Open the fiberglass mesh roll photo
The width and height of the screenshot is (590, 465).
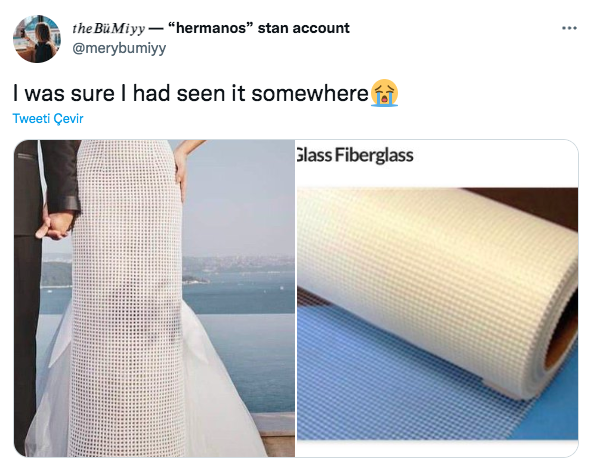(x=437, y=298)
